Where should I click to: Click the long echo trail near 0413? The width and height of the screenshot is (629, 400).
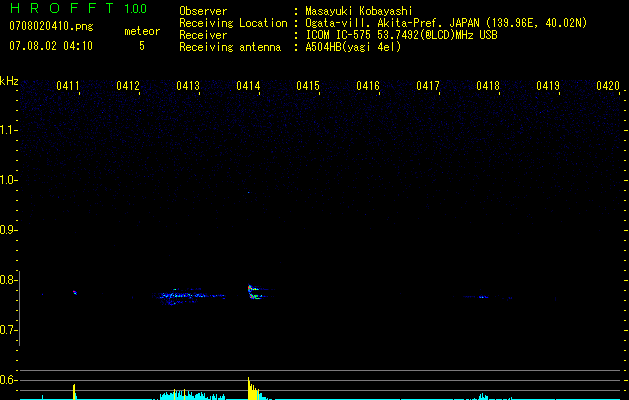(189, 296)
